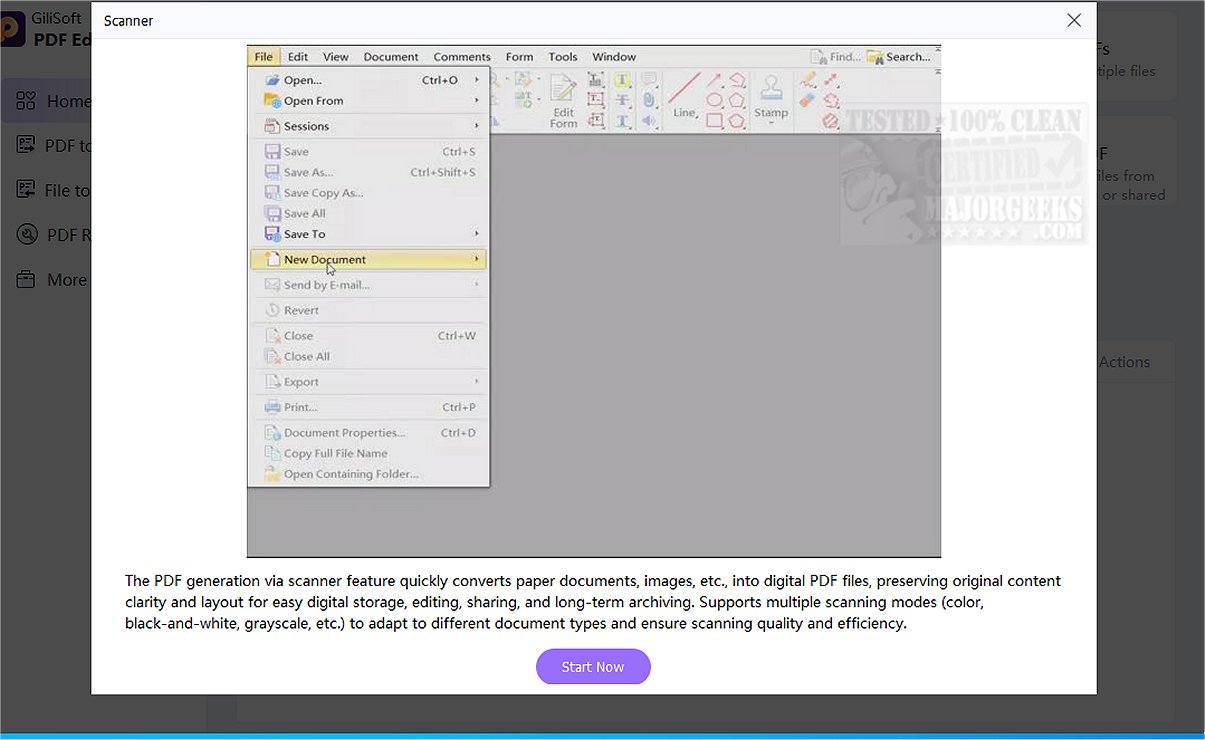Open the Comments menu in the preview
1205x740 pixels.
click(x=462, y=57)
